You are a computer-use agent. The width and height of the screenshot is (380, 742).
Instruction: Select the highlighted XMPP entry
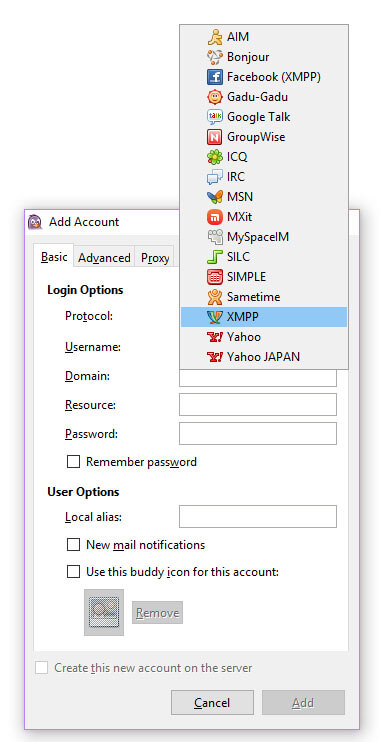coord(264,317)
